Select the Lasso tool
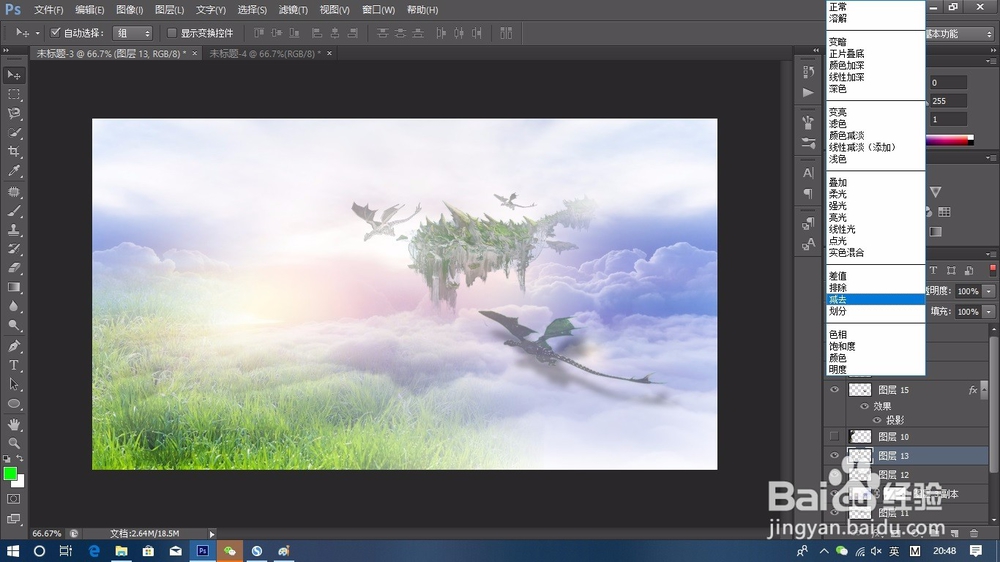 pyautogui.click(x=13, y=114)
